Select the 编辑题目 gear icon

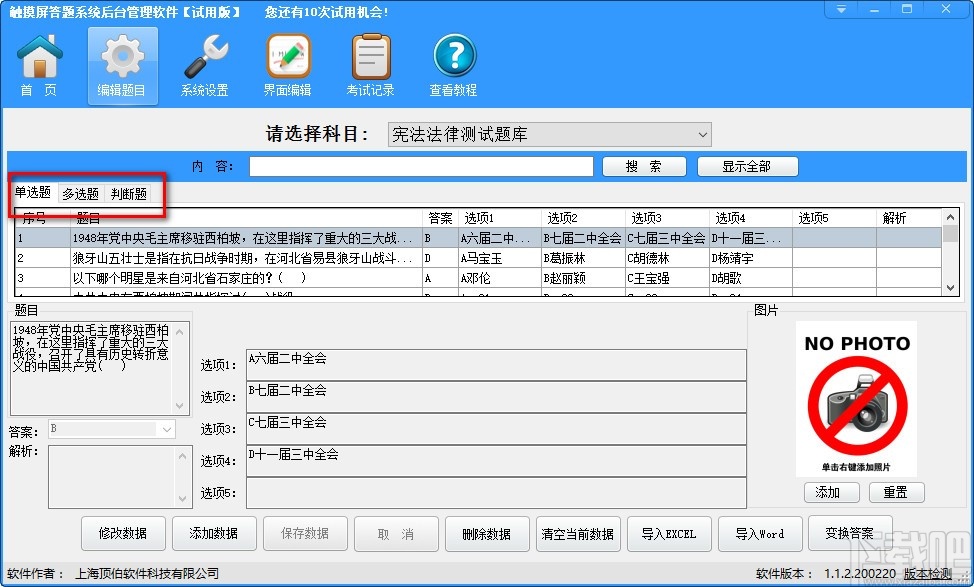click(121, 63)
